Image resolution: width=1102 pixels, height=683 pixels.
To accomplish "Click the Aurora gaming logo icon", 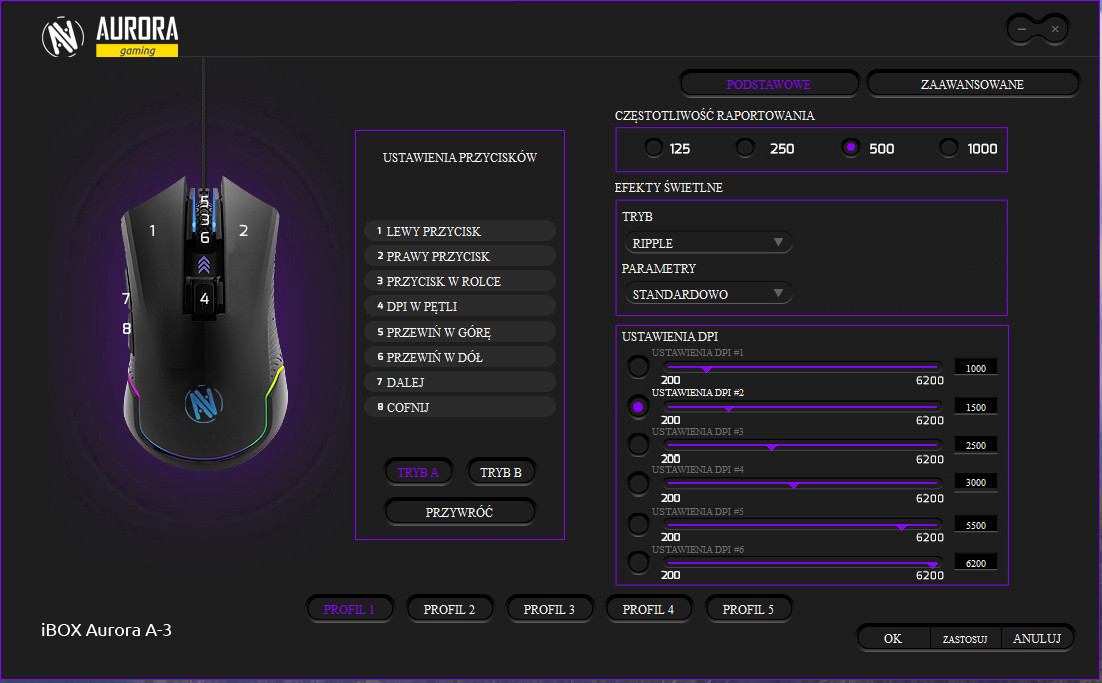I will pyautogui.click(x=64, y=37).
